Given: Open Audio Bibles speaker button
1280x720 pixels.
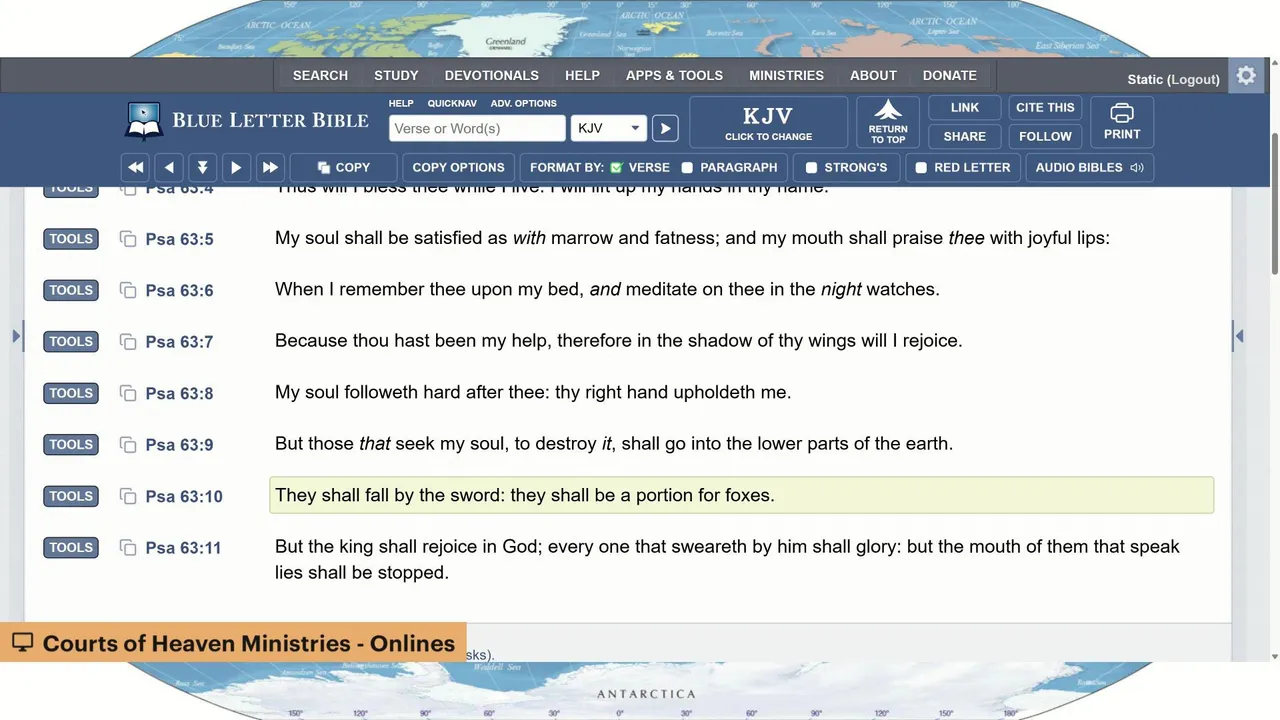Looking at the screenshot, I should (1090, 167).
